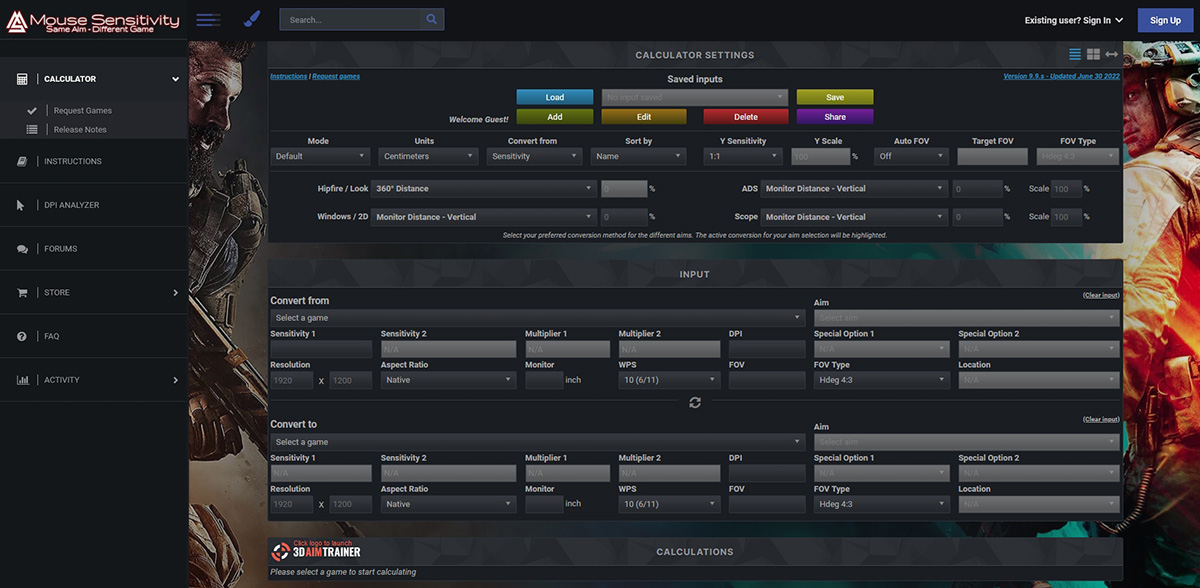Click the green Save button

tap(835, 97)
